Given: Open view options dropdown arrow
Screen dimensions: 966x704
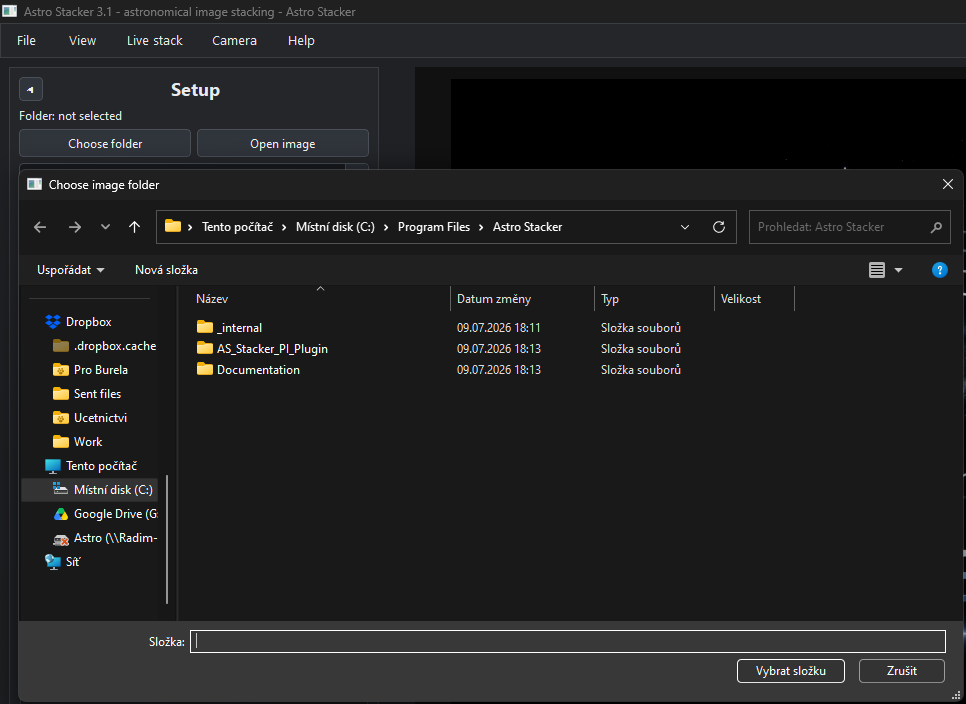Looking at the screenshot, I should (x=898, y=270).
